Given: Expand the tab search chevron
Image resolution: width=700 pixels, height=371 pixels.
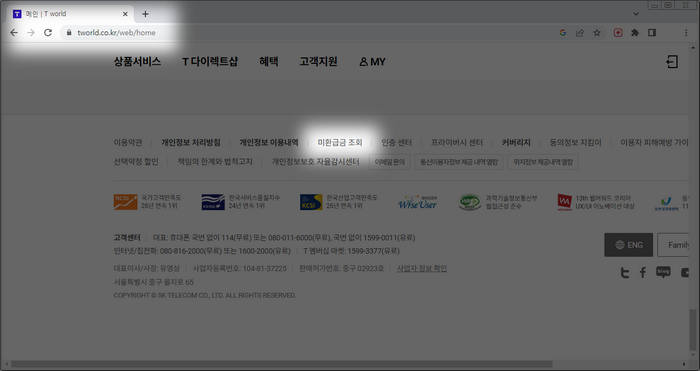Looking at the screenshot, I should (x=636, y=14).
